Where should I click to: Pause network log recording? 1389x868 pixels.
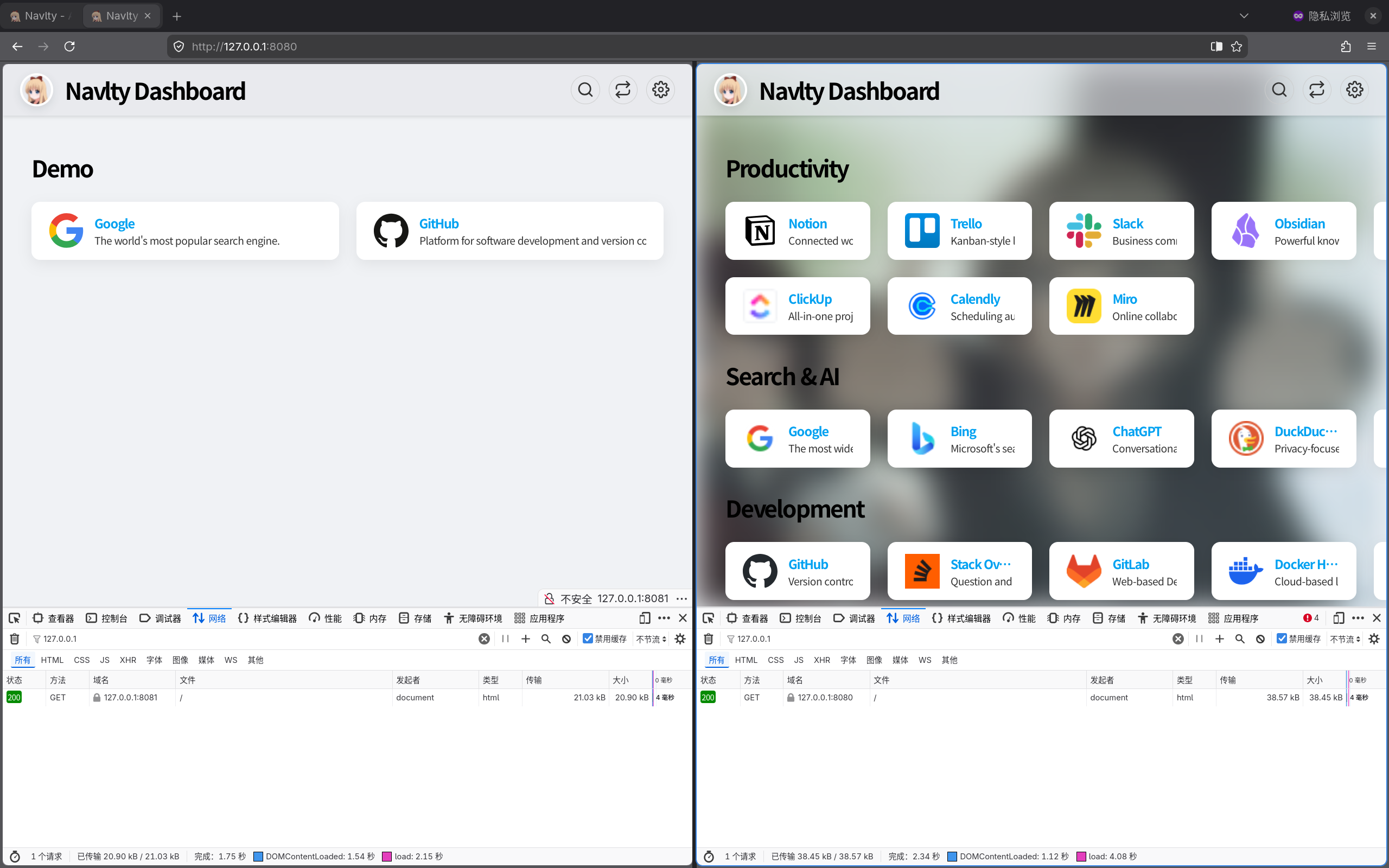(505, 639)
